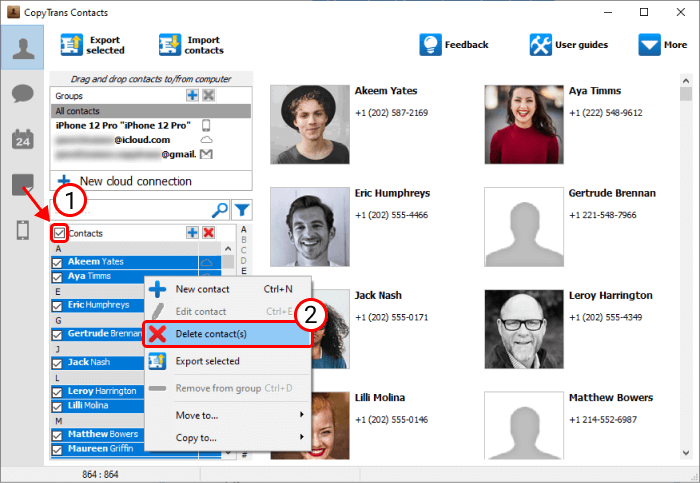Screen dimensions: 700x483
Task: Choose Remove from group in context menu
Action: 228,388
